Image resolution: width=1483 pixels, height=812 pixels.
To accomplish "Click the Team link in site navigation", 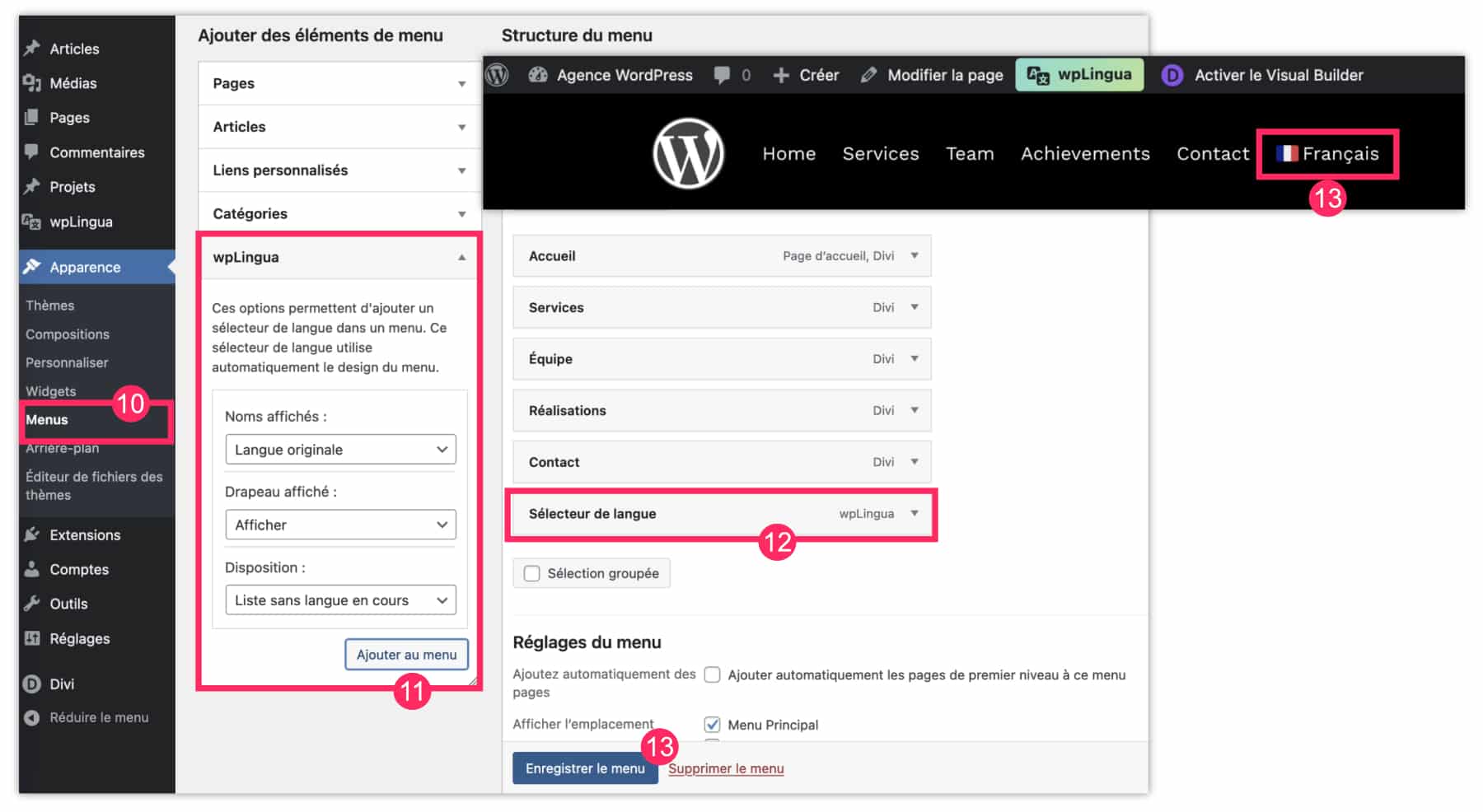I will point(970,154).
